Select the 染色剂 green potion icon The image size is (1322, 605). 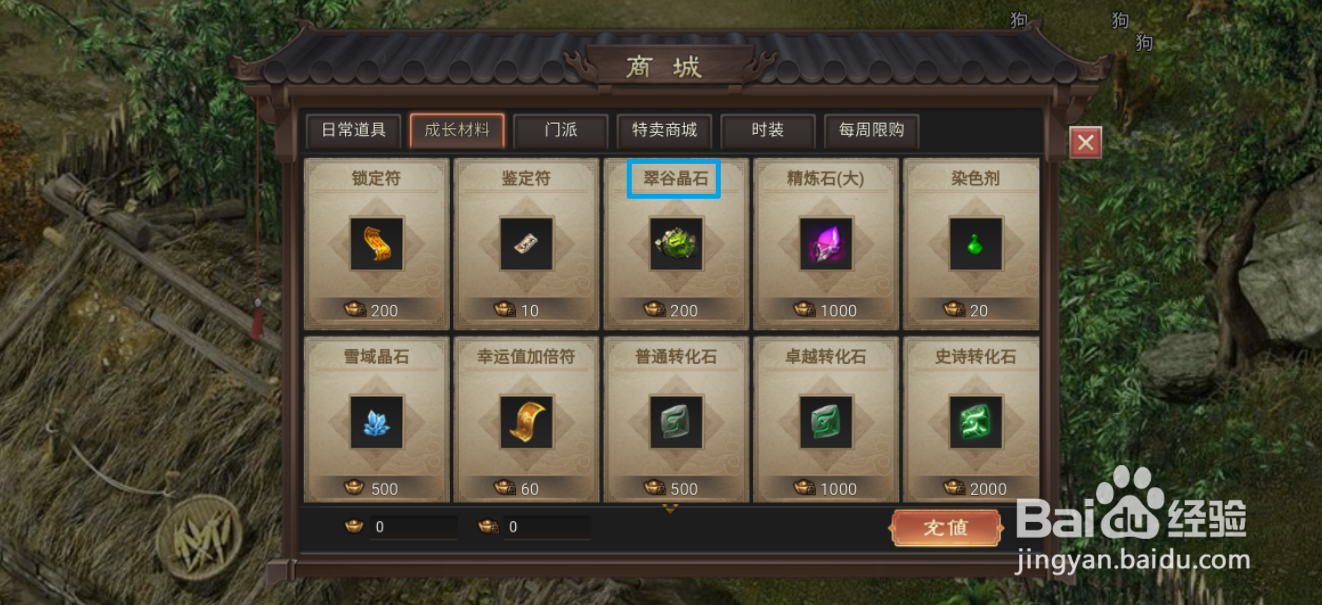[976, 244]
